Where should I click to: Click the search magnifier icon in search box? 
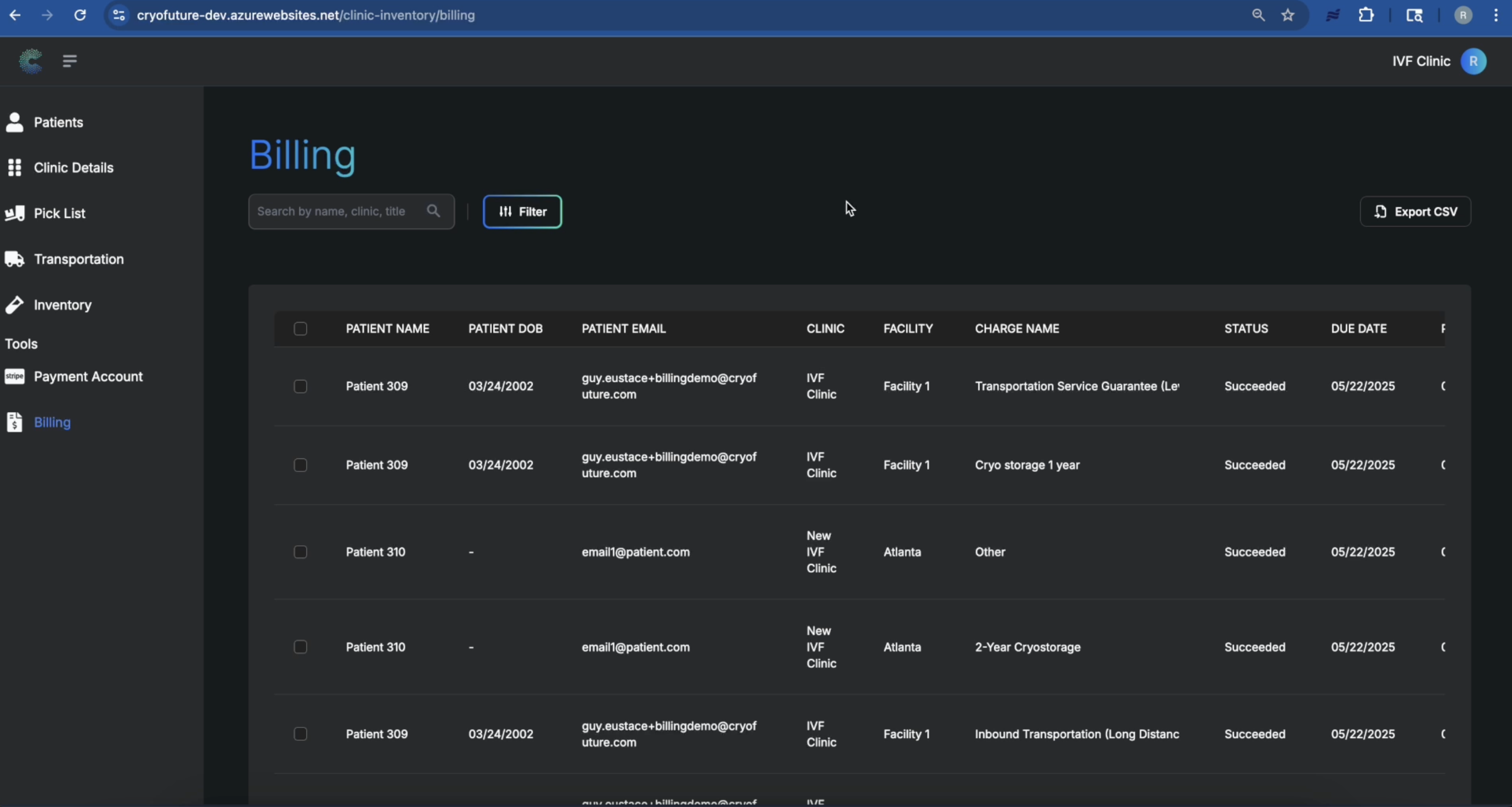pyautogui.click(x=433, y=211)
